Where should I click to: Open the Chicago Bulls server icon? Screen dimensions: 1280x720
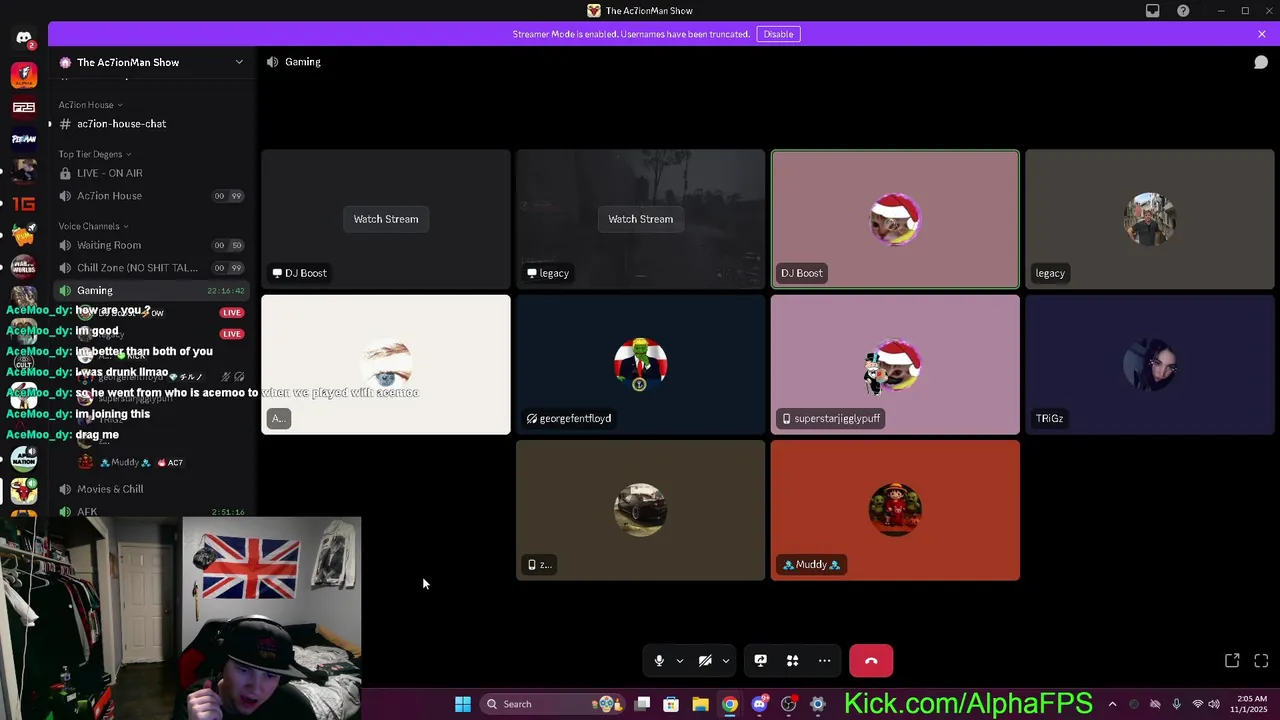pyautogui.click(x=24, y=491)
